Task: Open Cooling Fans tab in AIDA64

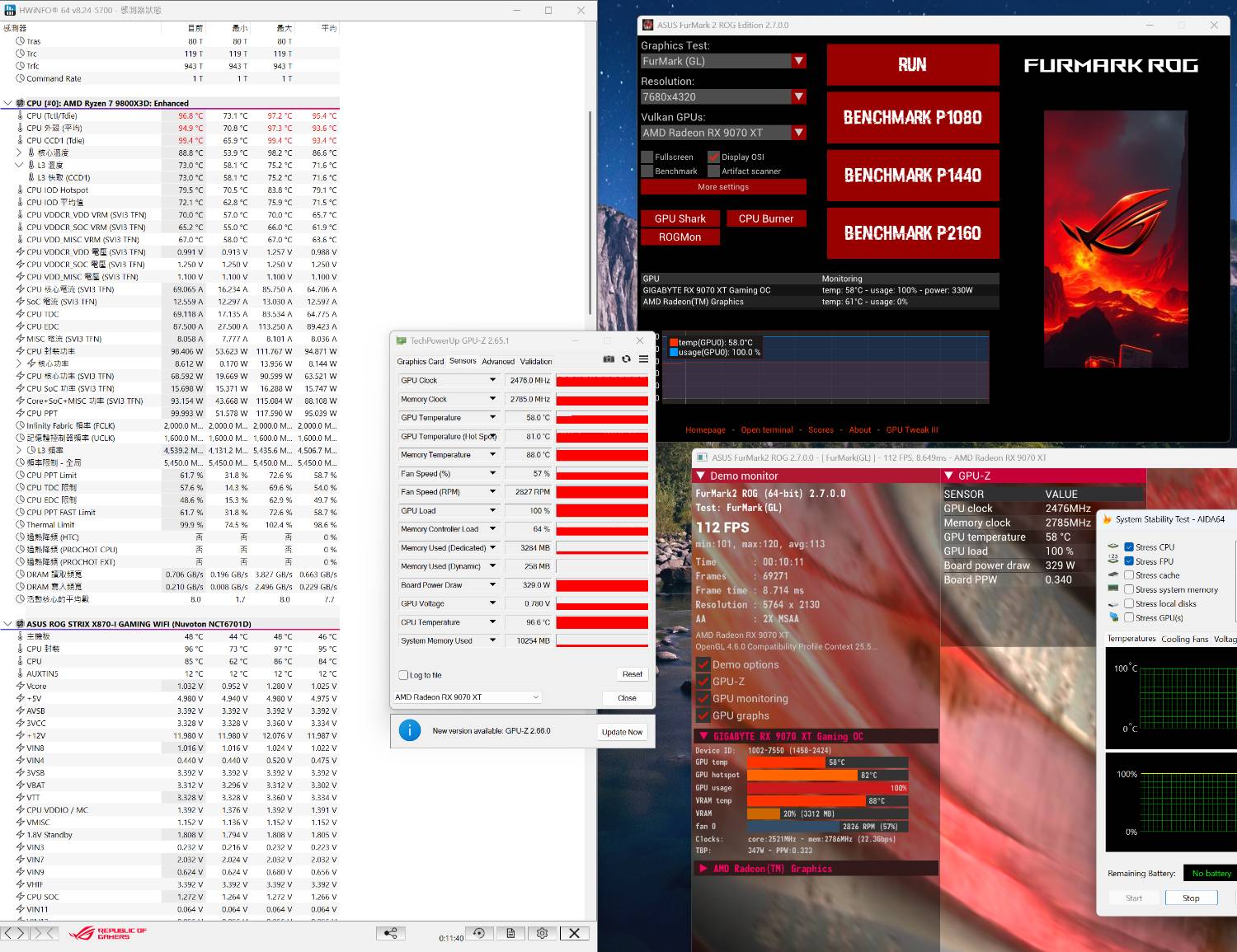Action: [x=1184, y=639]
